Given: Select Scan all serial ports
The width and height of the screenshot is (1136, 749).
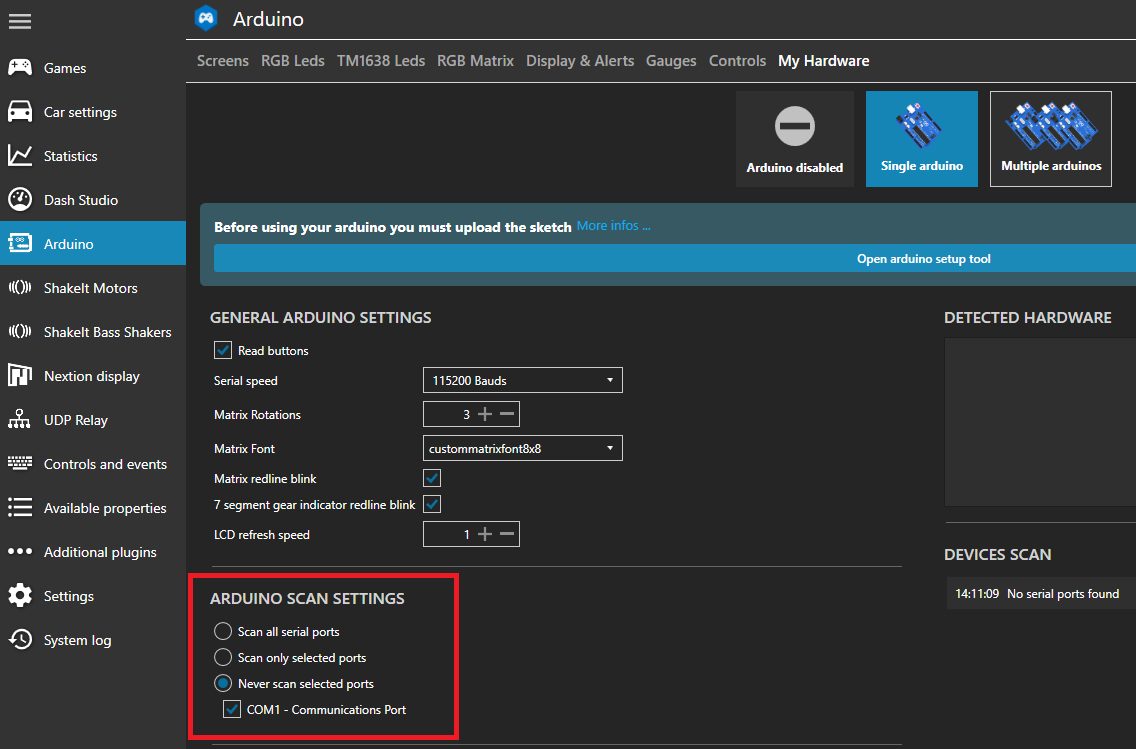Looking at the screenshot, I should [x=223, y=632].
